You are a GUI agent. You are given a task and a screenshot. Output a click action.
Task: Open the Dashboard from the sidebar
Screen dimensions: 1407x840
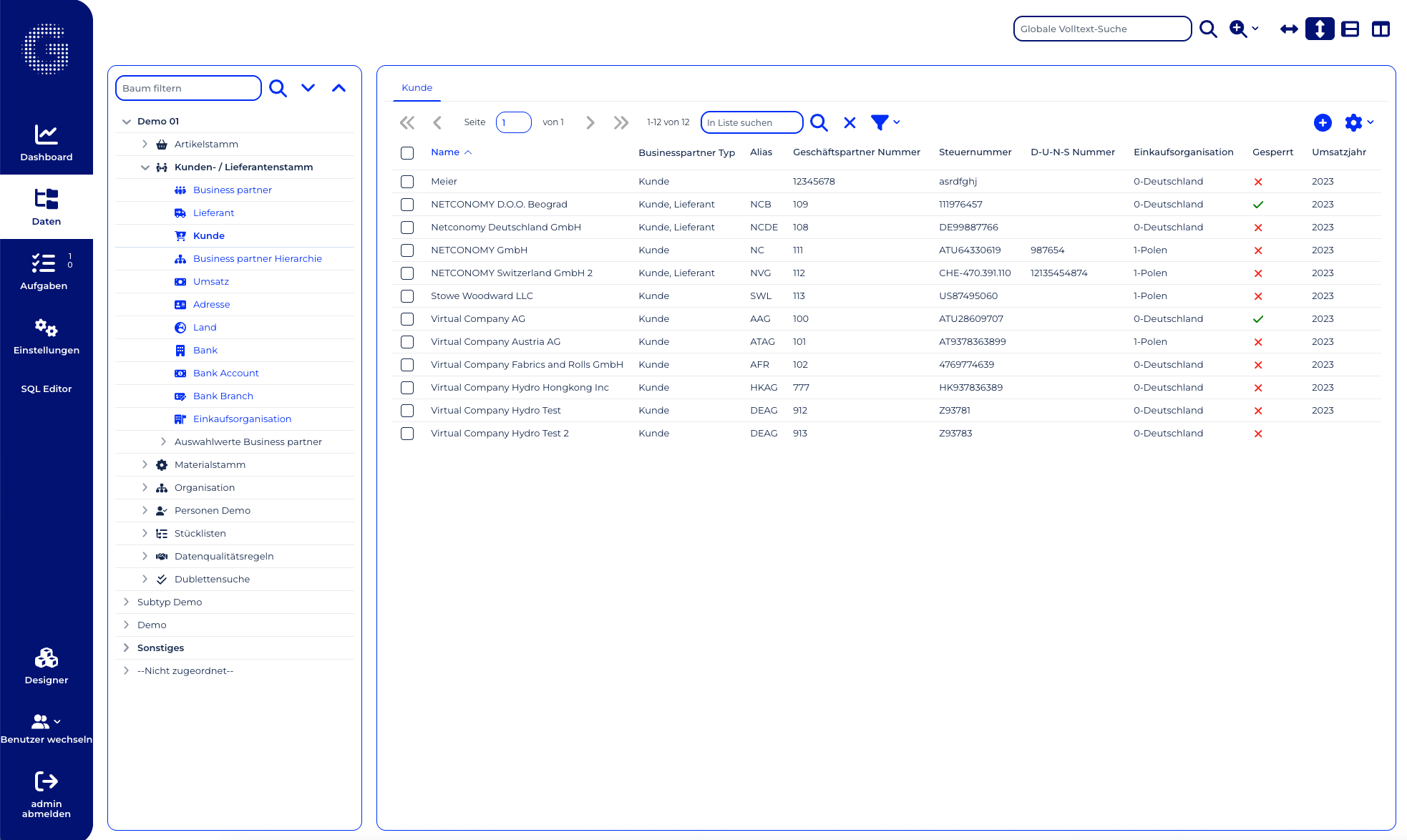(46, 142)
